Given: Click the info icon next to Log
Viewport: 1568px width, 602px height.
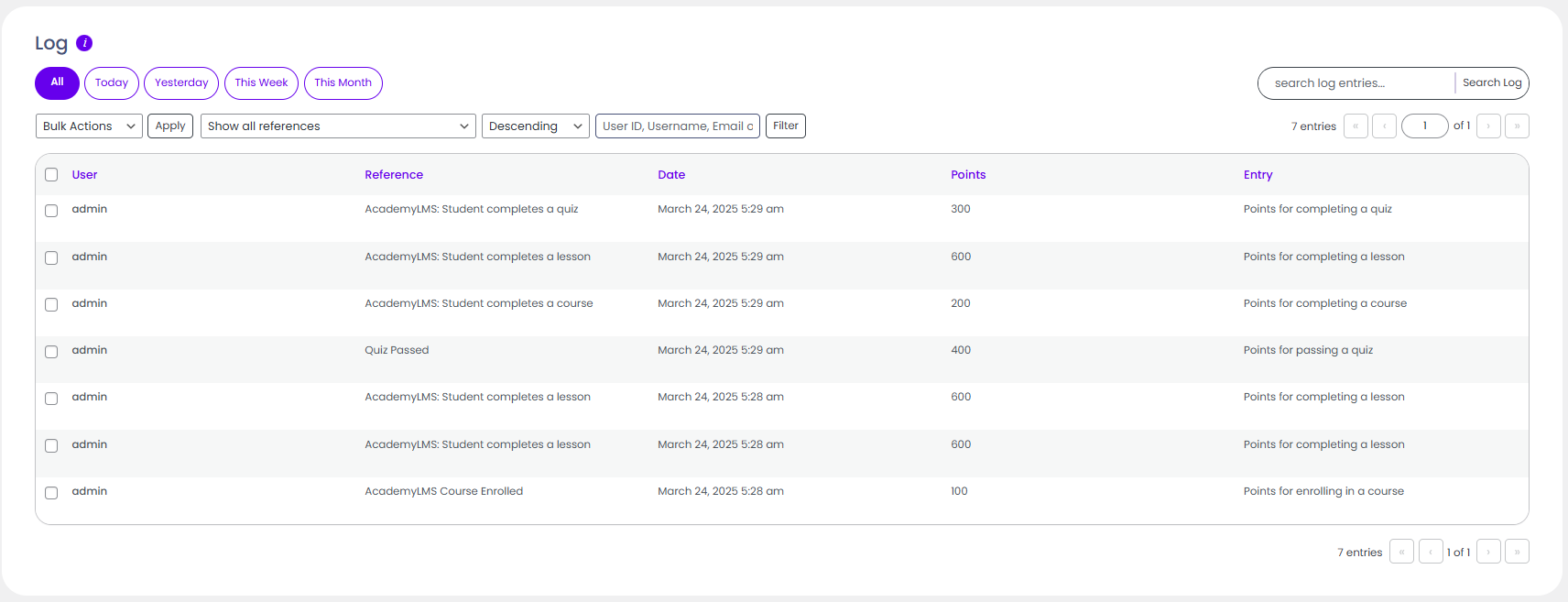Looking at the screenshot, I should point(84,43).
